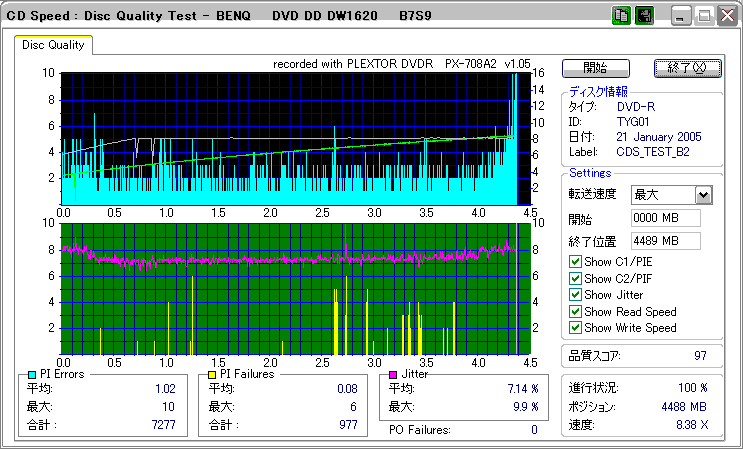This screenshot has width=743, height=449.
Task: Disable the Show Jitter checkbox
Action: coord(575,295)
